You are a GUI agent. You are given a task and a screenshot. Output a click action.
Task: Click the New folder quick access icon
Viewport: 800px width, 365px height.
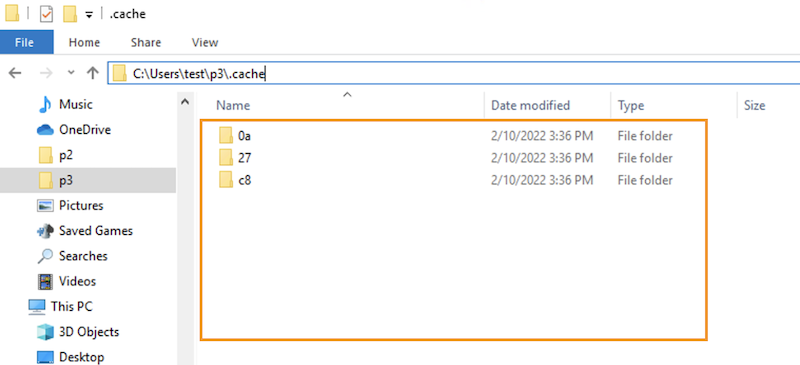click(x=70, y=15)
